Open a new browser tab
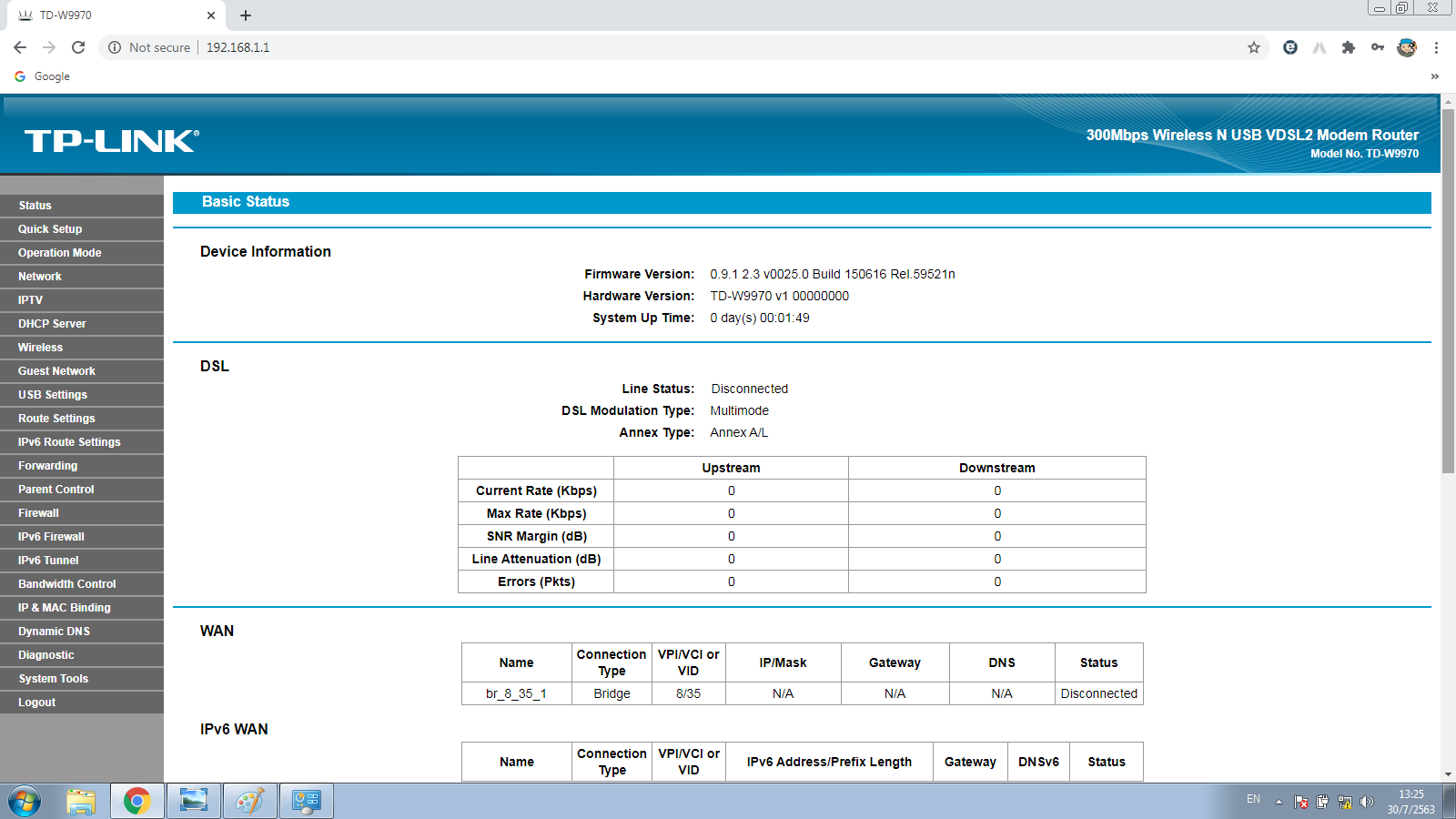This screenshot has width=1456, height=819. point(246,15)
